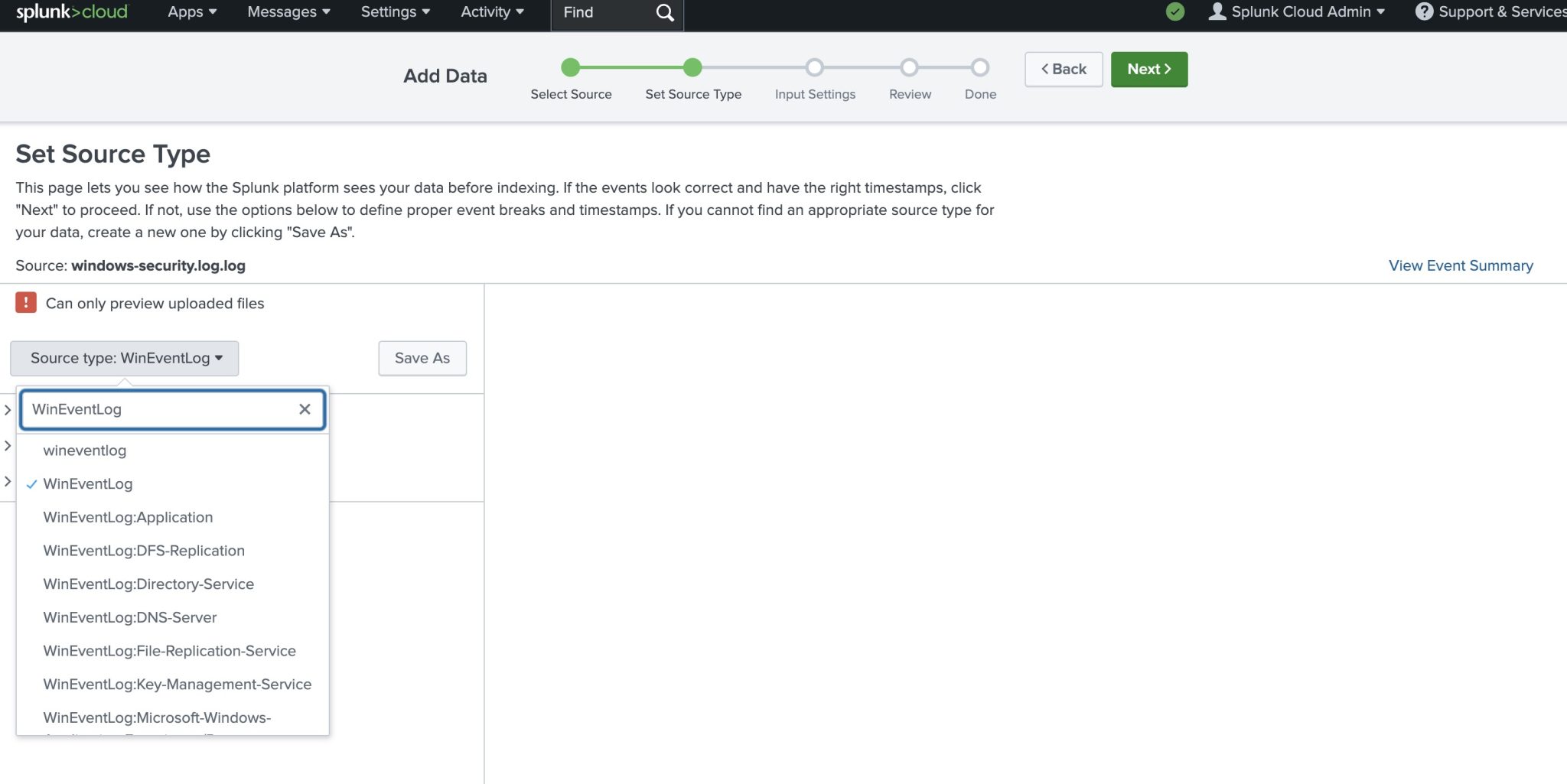Click the red error alert icon

click(x=26, y=303)
